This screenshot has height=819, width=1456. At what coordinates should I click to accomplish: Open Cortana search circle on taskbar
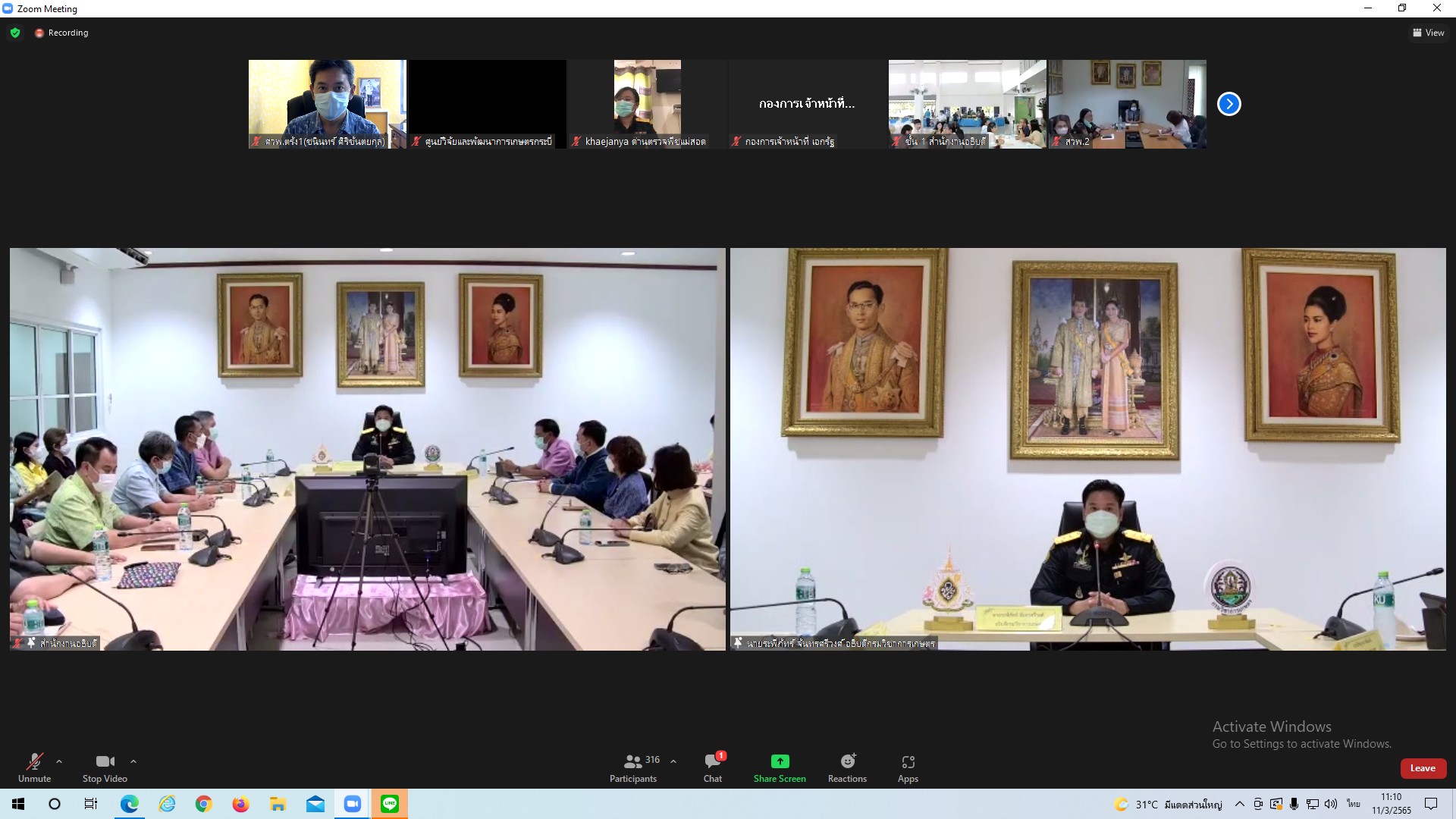(x=55, y=804)
